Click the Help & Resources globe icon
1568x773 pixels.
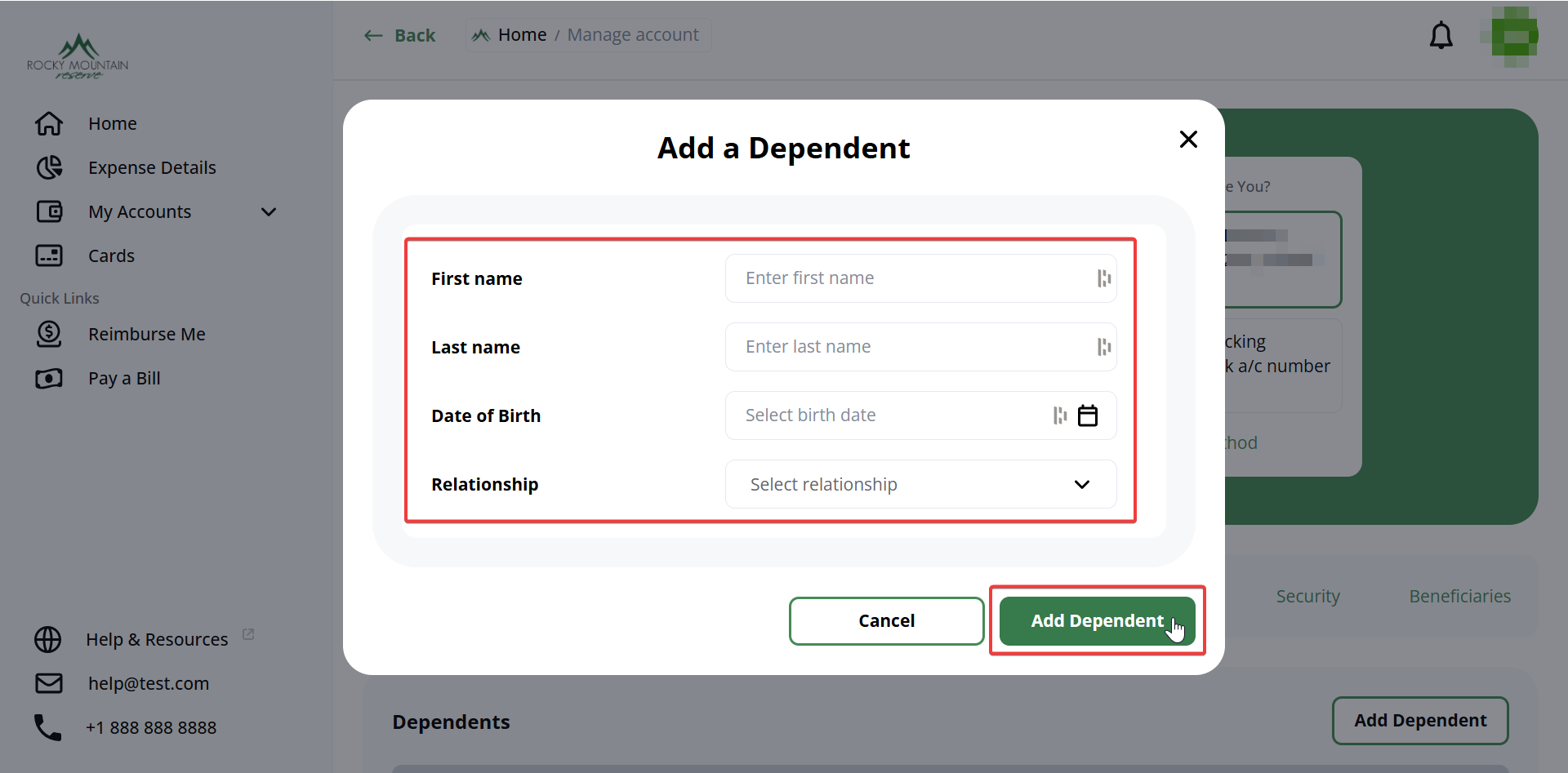[48, 639]
